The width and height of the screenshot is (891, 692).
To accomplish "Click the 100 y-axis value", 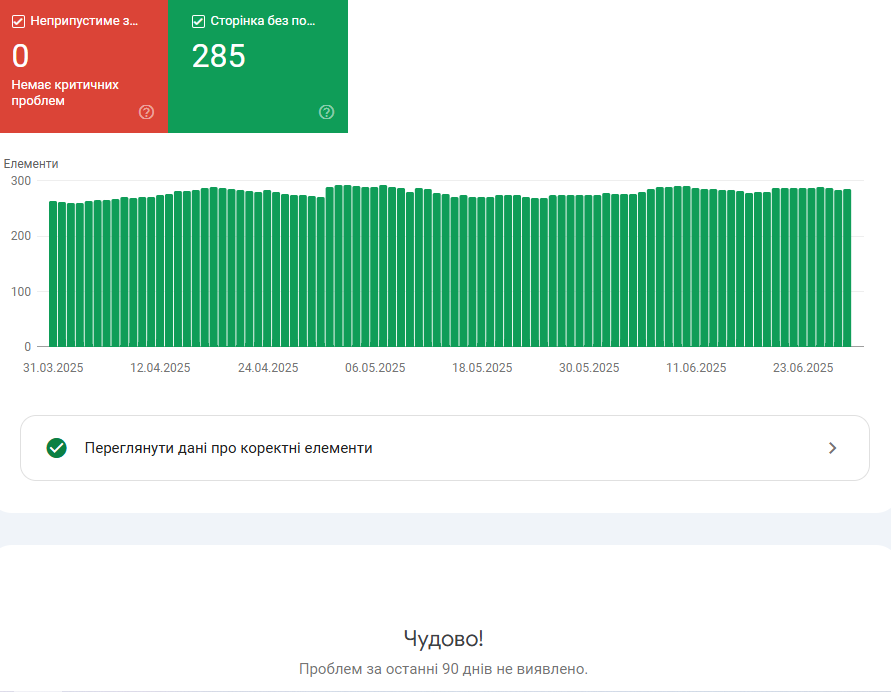I will (x=21, y=291).
